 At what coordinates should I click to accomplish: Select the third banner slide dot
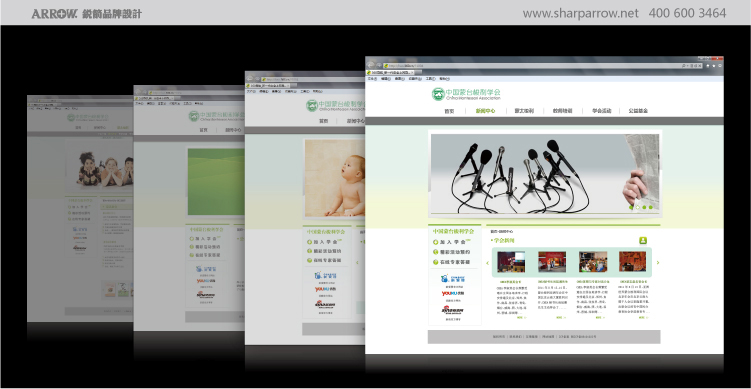point(644,207)
